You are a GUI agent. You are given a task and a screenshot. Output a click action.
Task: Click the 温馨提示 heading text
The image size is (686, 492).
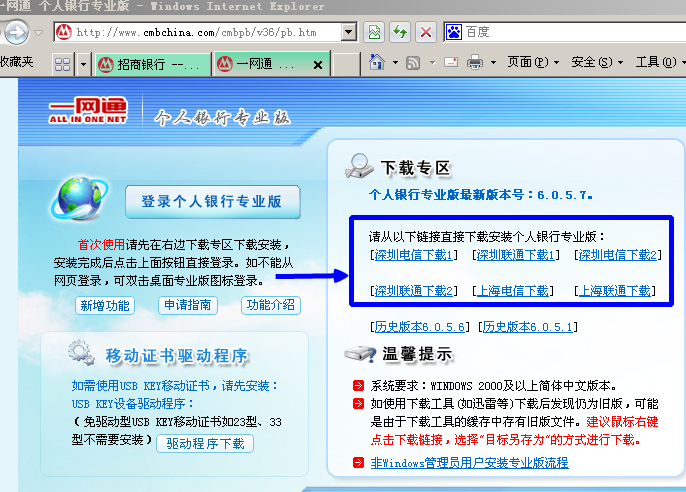(x=418, y=354)
